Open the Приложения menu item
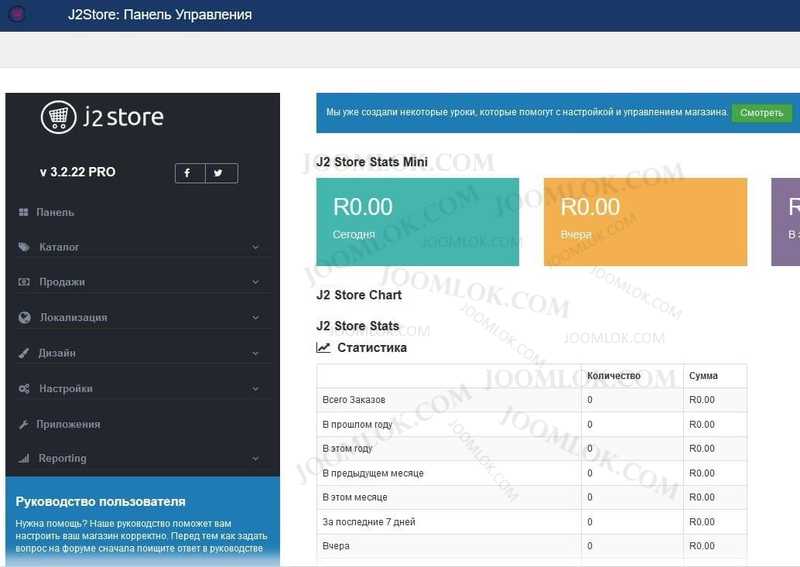The height and width of the screenshot is (567, 800). [x=68, y=424]
